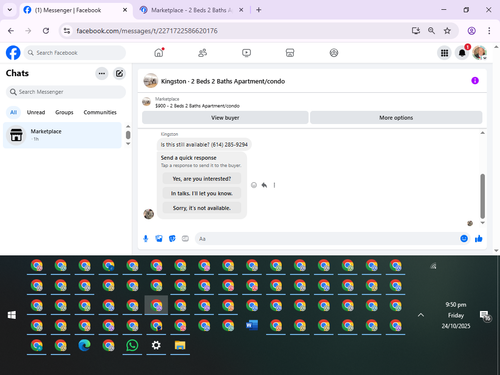Go back in browser history
The width and height of the screenshot is (500, 375).
click(x=11, y=31)
